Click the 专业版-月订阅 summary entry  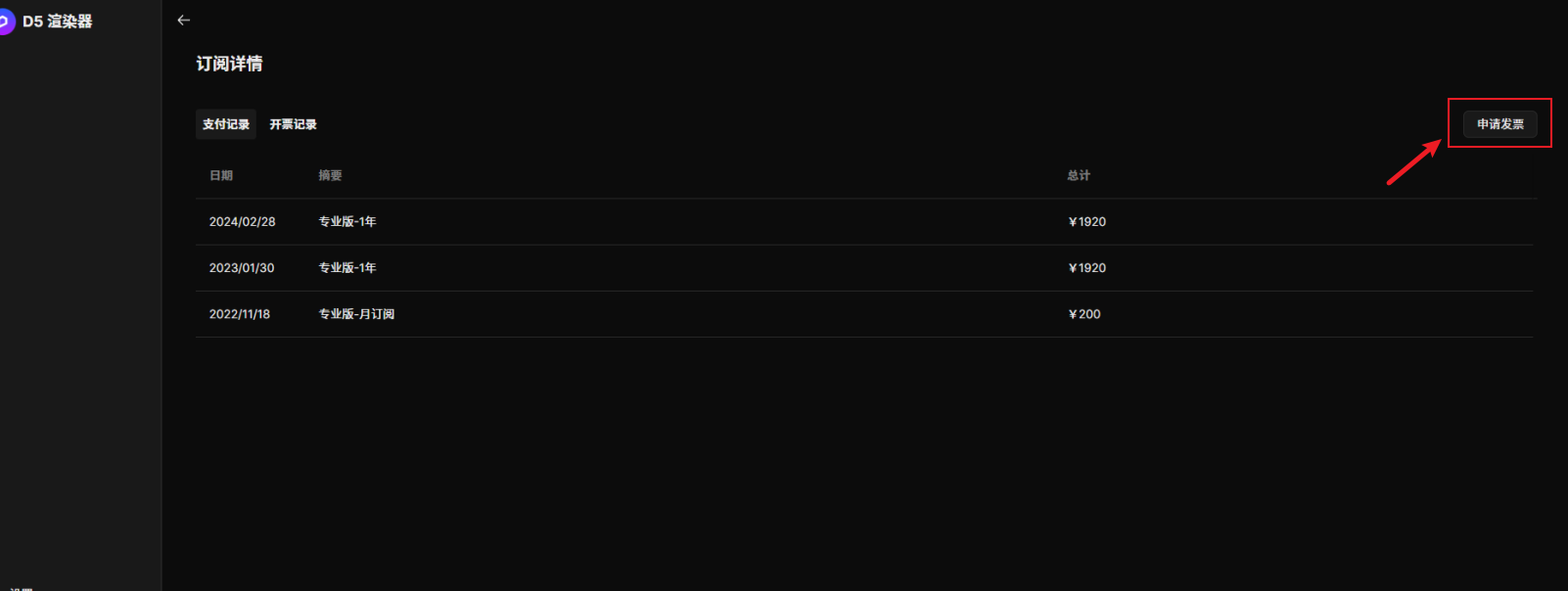pyautogui.click(x=356, y=314)
